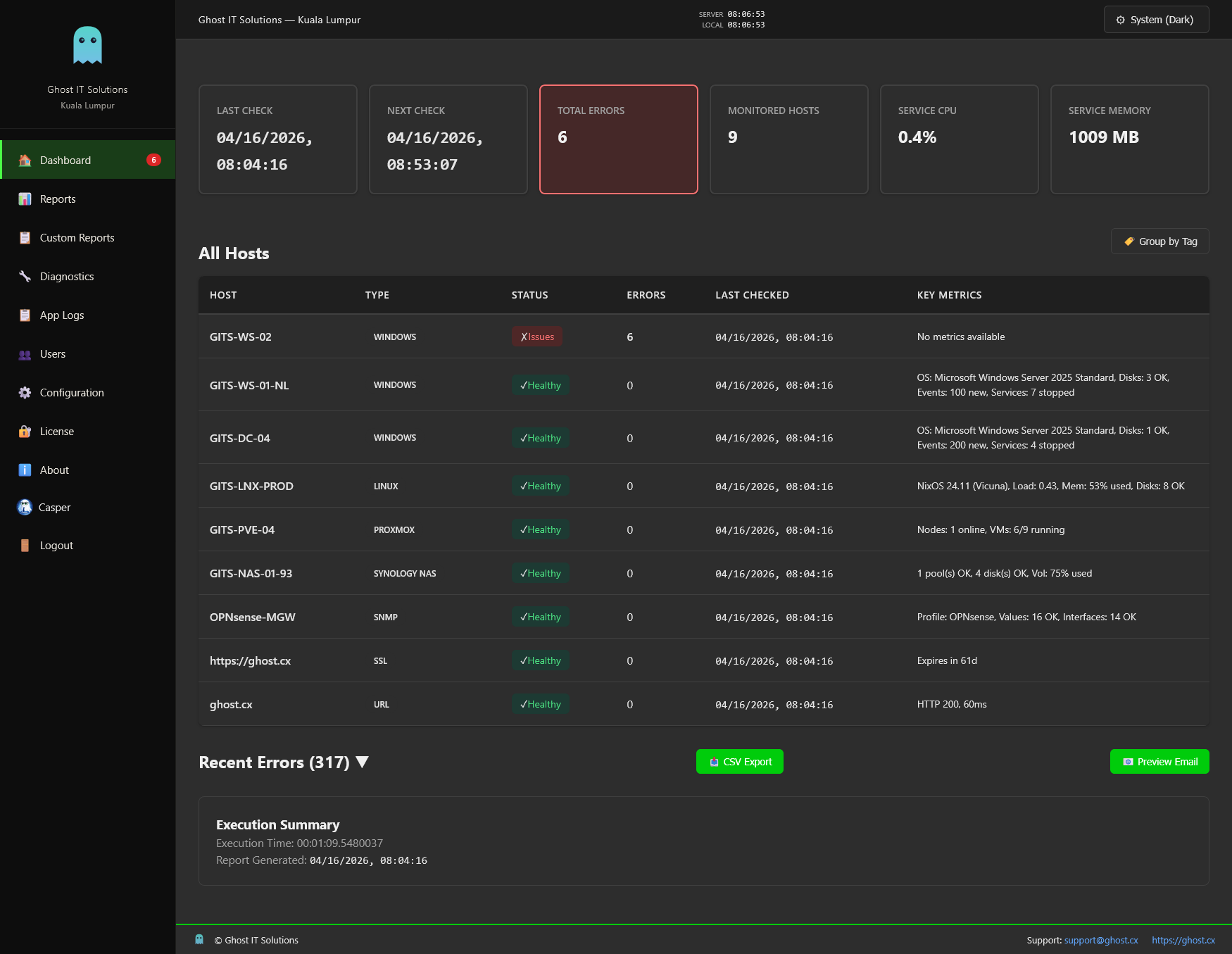Select host GITS-LNX-PROD
The height and width of the screenshot is (954, 1232).
coord(251,487)
